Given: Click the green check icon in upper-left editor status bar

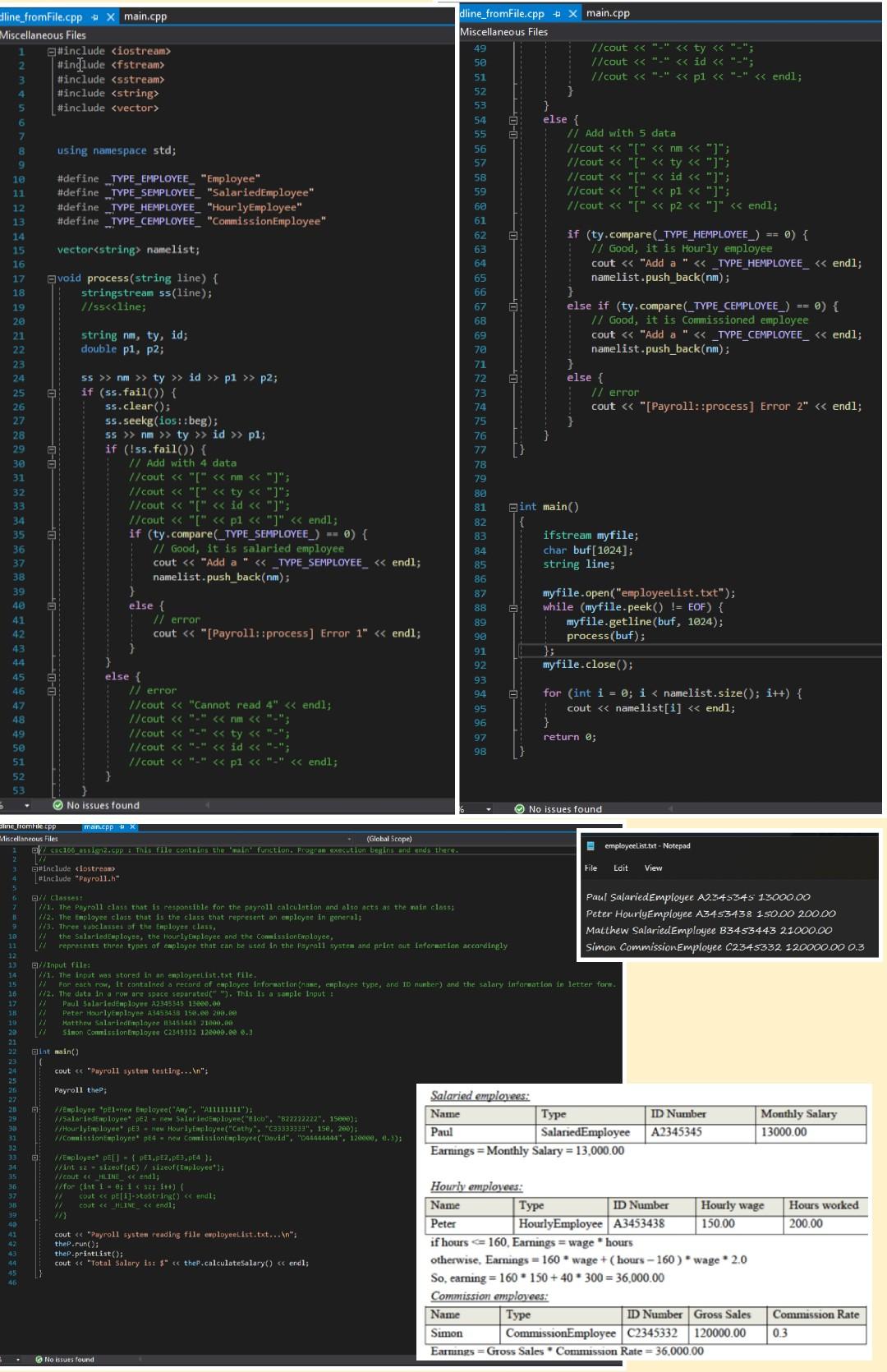Looking at the screenshot, I should tap(57, 805).
